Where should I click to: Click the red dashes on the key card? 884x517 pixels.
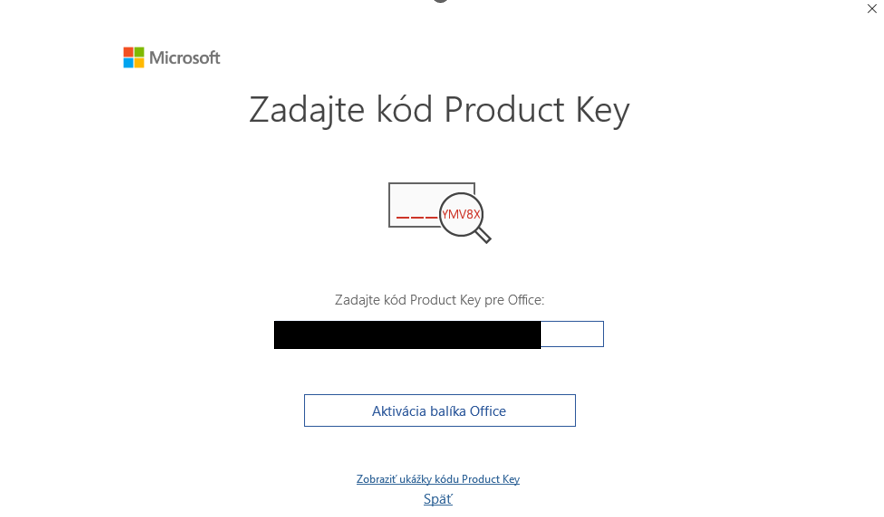(417, 217)
